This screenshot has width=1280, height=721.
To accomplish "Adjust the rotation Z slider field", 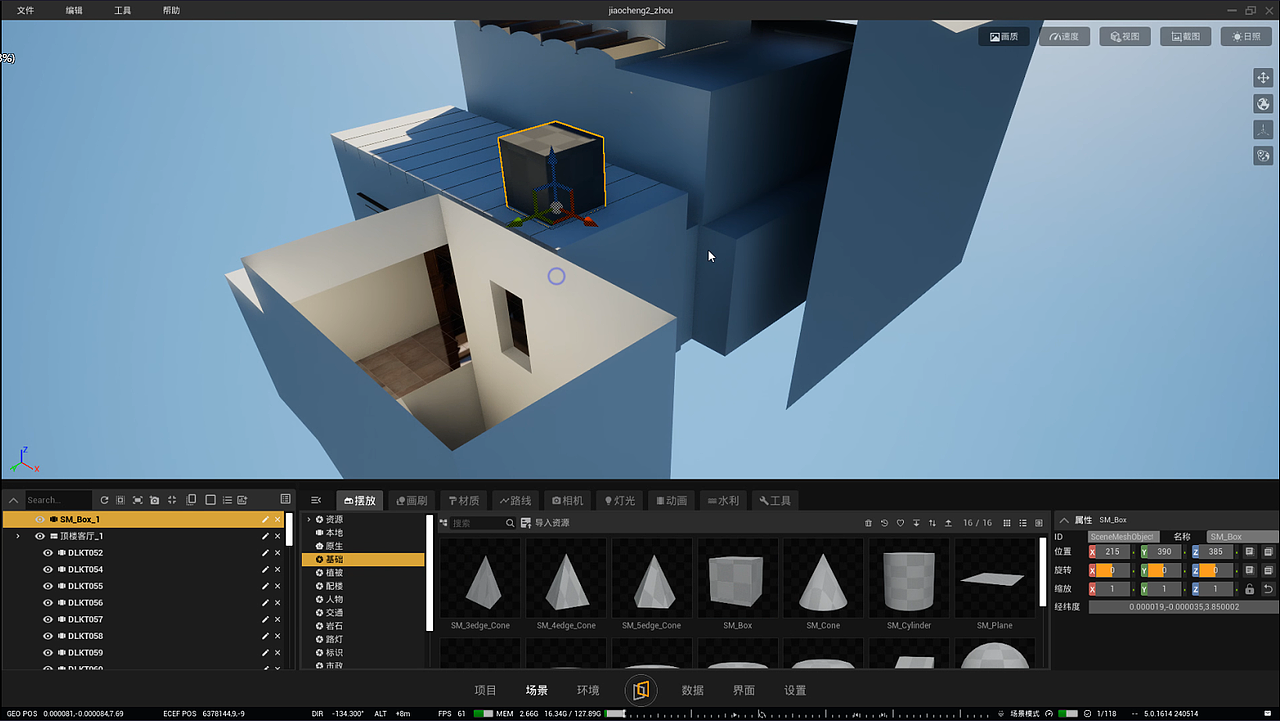I will (1216, 570).
